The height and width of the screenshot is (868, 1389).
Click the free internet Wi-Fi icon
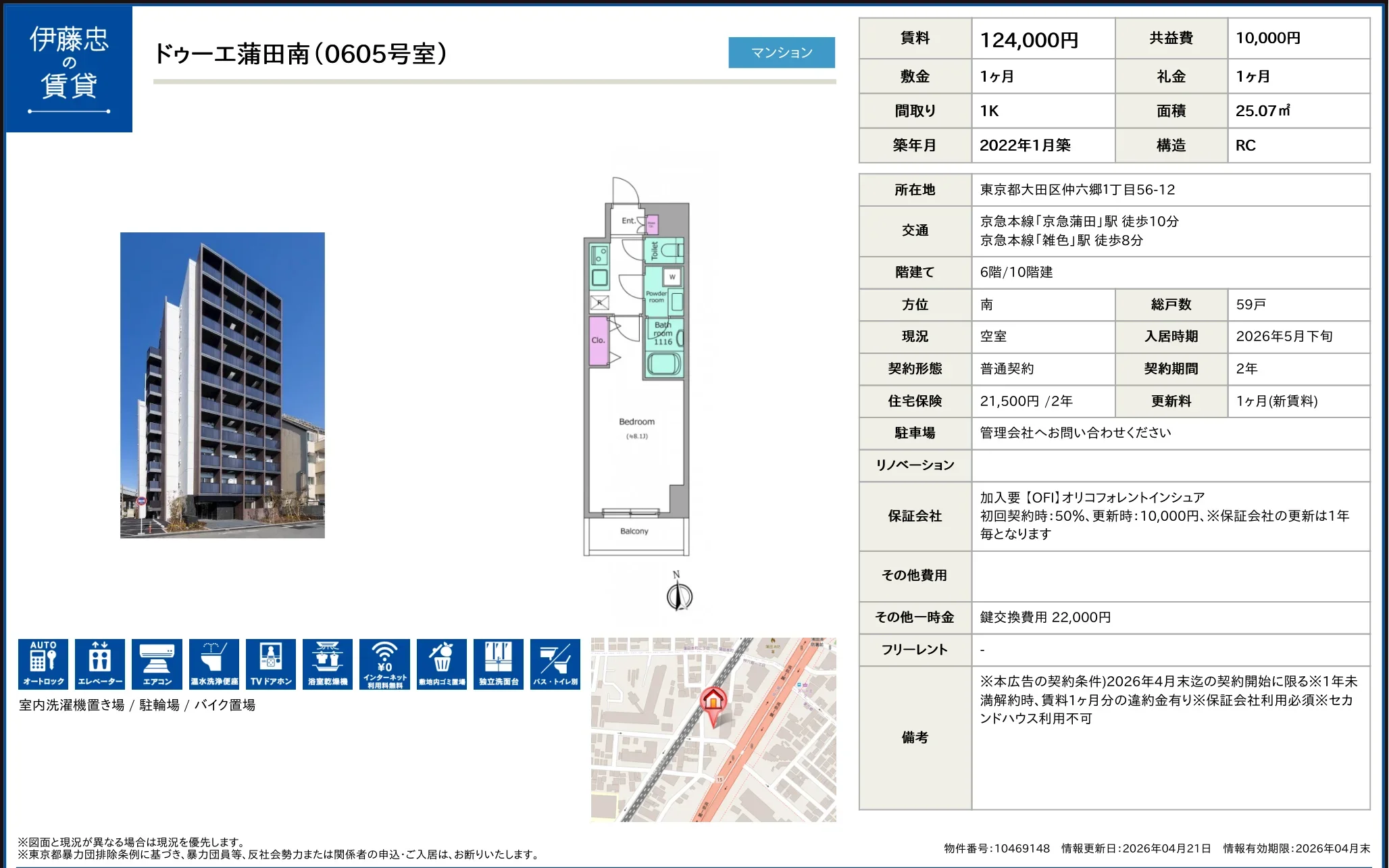pyautogui.click(x=384, y=663)
